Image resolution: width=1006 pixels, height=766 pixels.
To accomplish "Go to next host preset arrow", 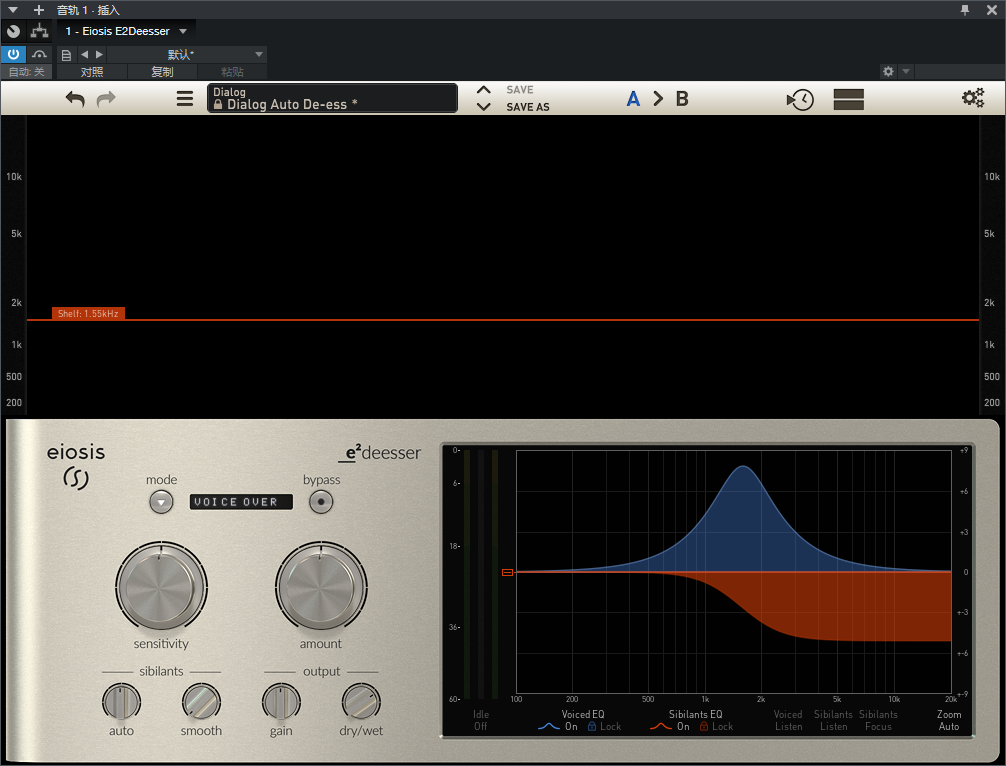I will (99, 55).
